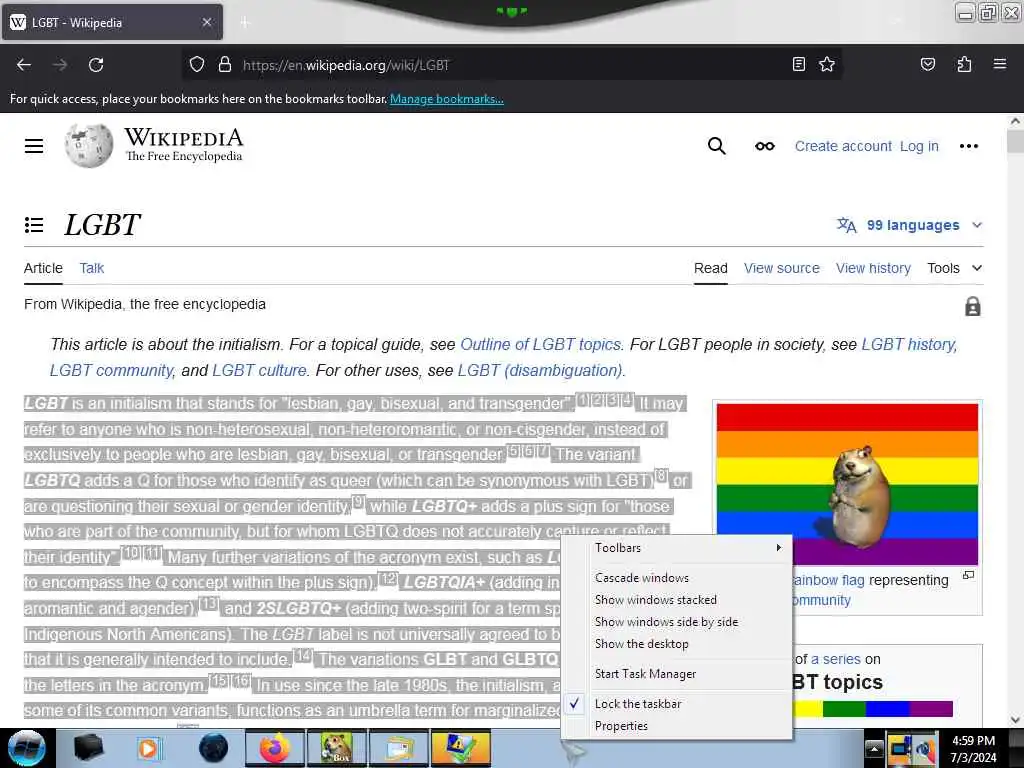This screenshot has width=1024, height=768.
Task: Open the Sandboxie Box taskbar icon
Action: [x=336, y=748]
